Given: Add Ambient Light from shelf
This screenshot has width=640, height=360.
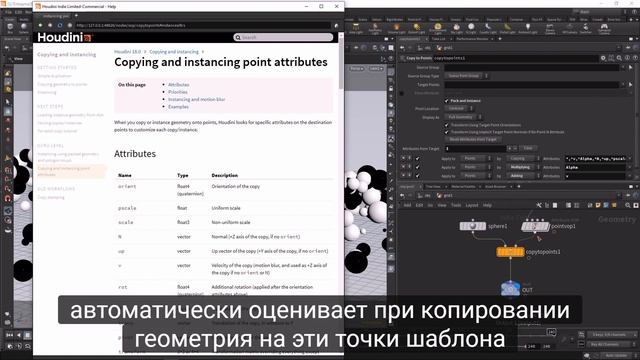Looking at the screenshot, I should coord(528,28).
